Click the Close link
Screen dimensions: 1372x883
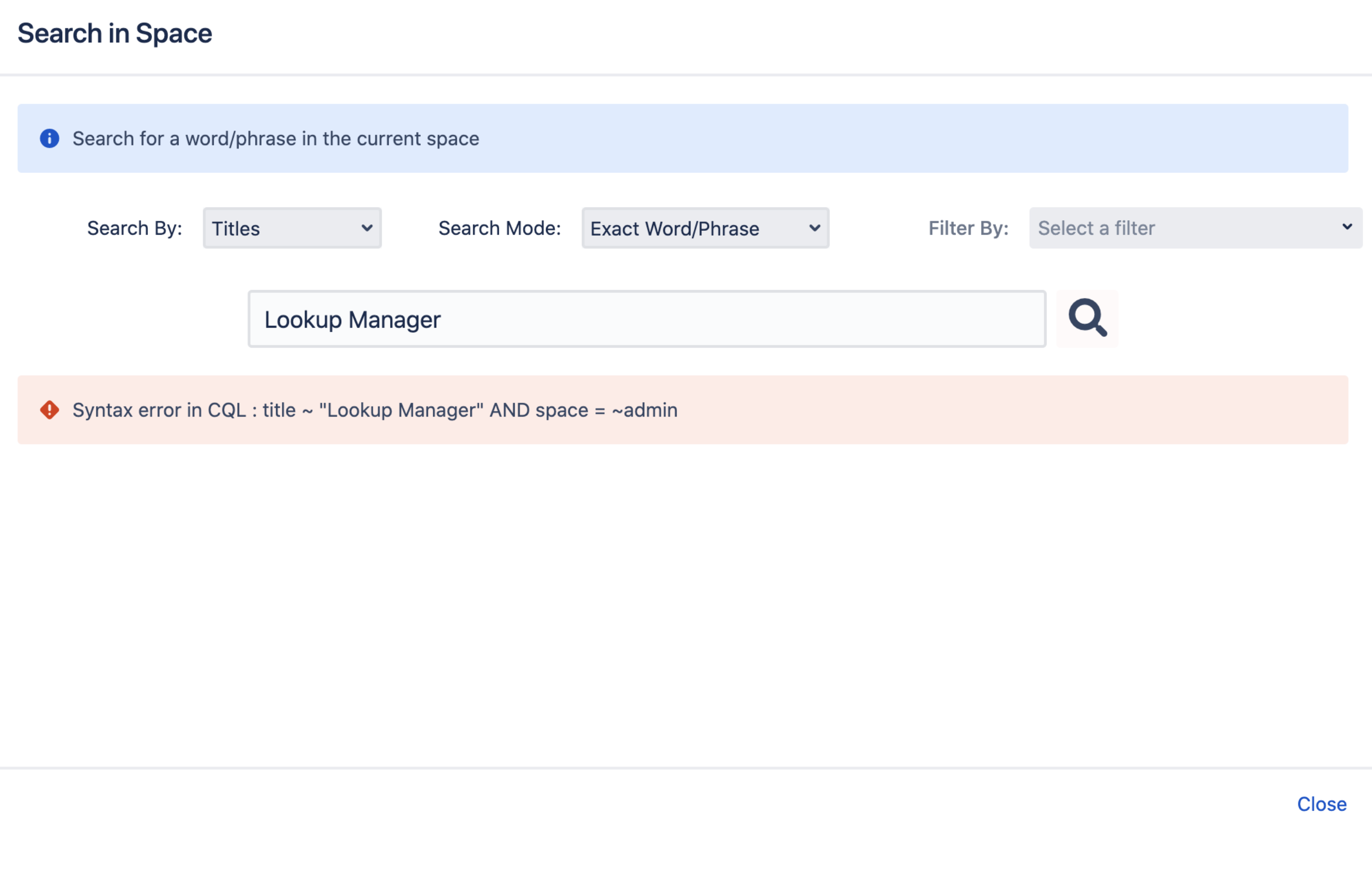coord(1321,804)
